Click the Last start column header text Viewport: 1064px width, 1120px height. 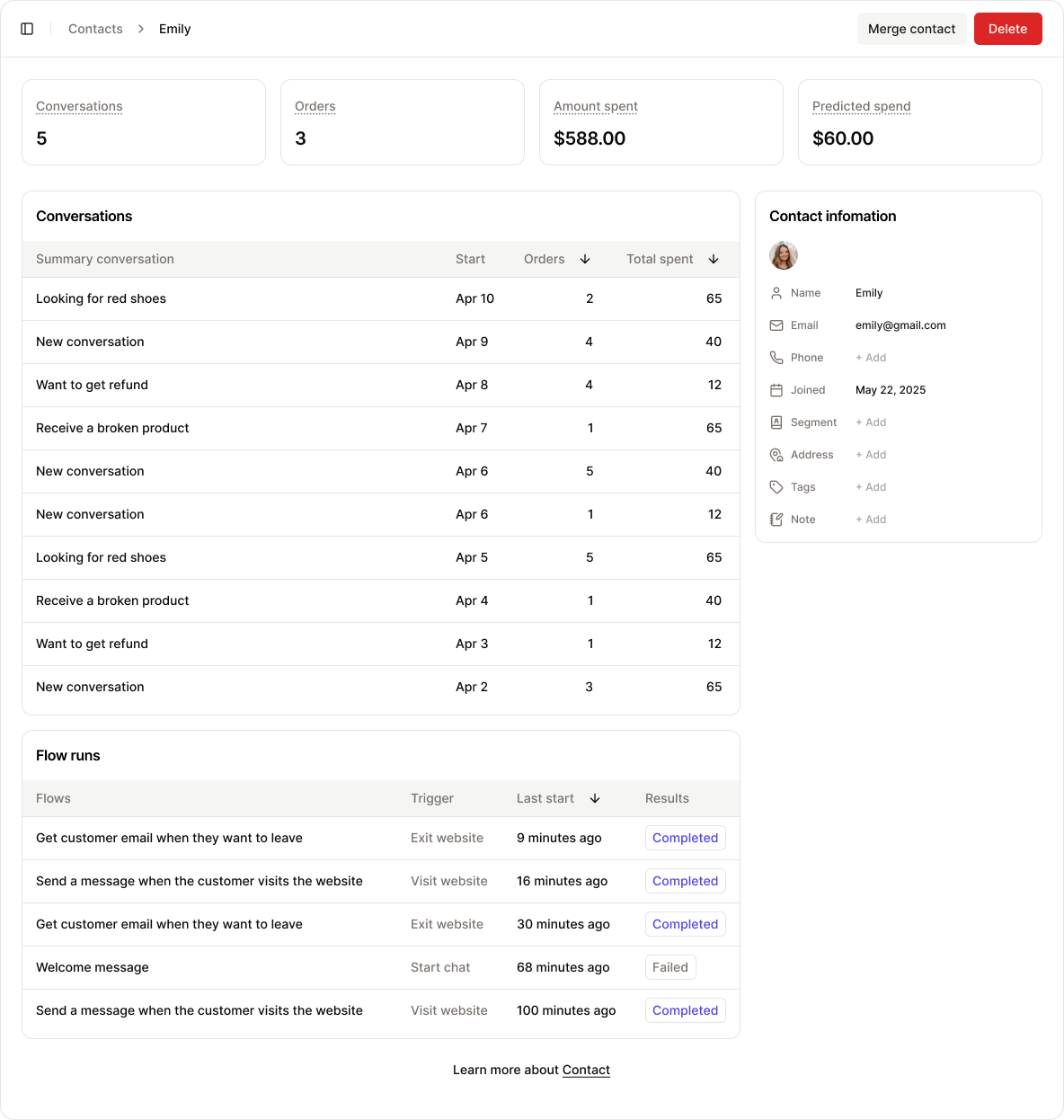coord(545,798)
